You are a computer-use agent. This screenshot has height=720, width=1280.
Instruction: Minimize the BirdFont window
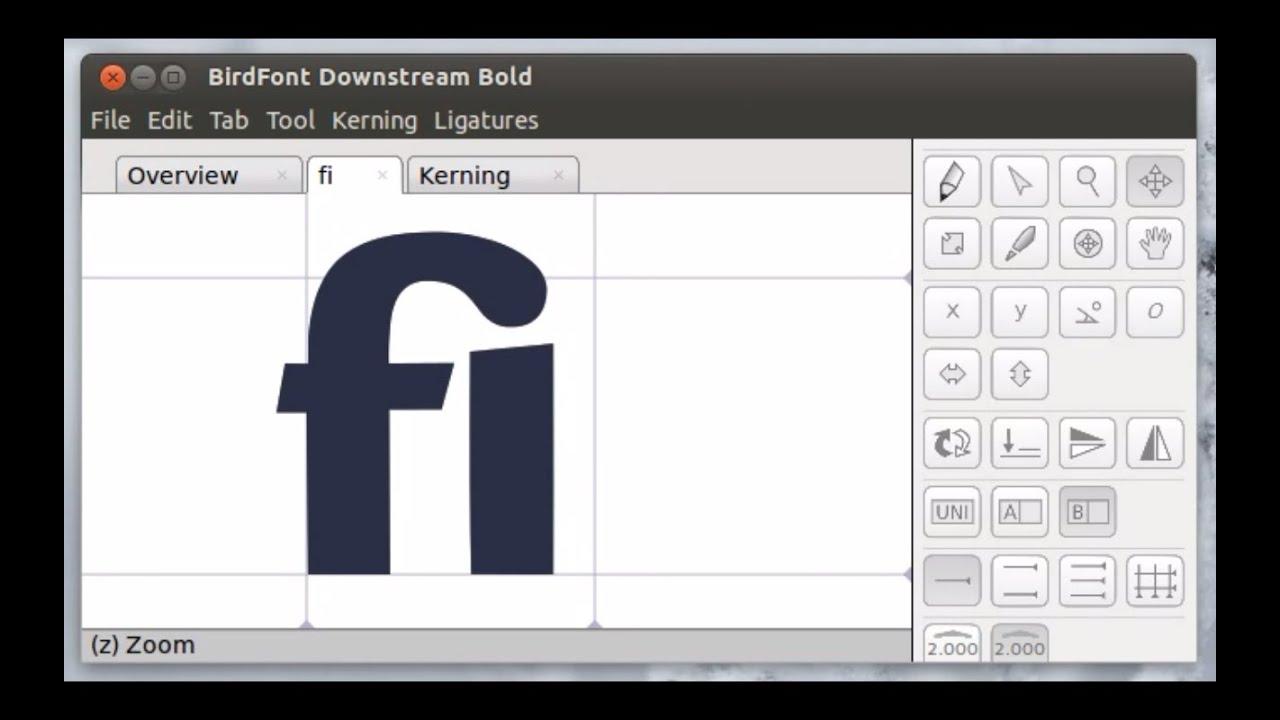coord(143,77)
